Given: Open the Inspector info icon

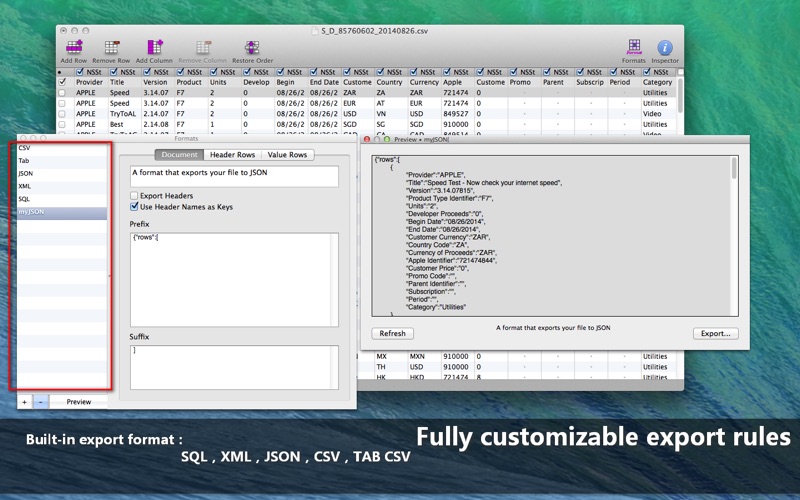Looking at the screenshot, I should pos(664,48).
